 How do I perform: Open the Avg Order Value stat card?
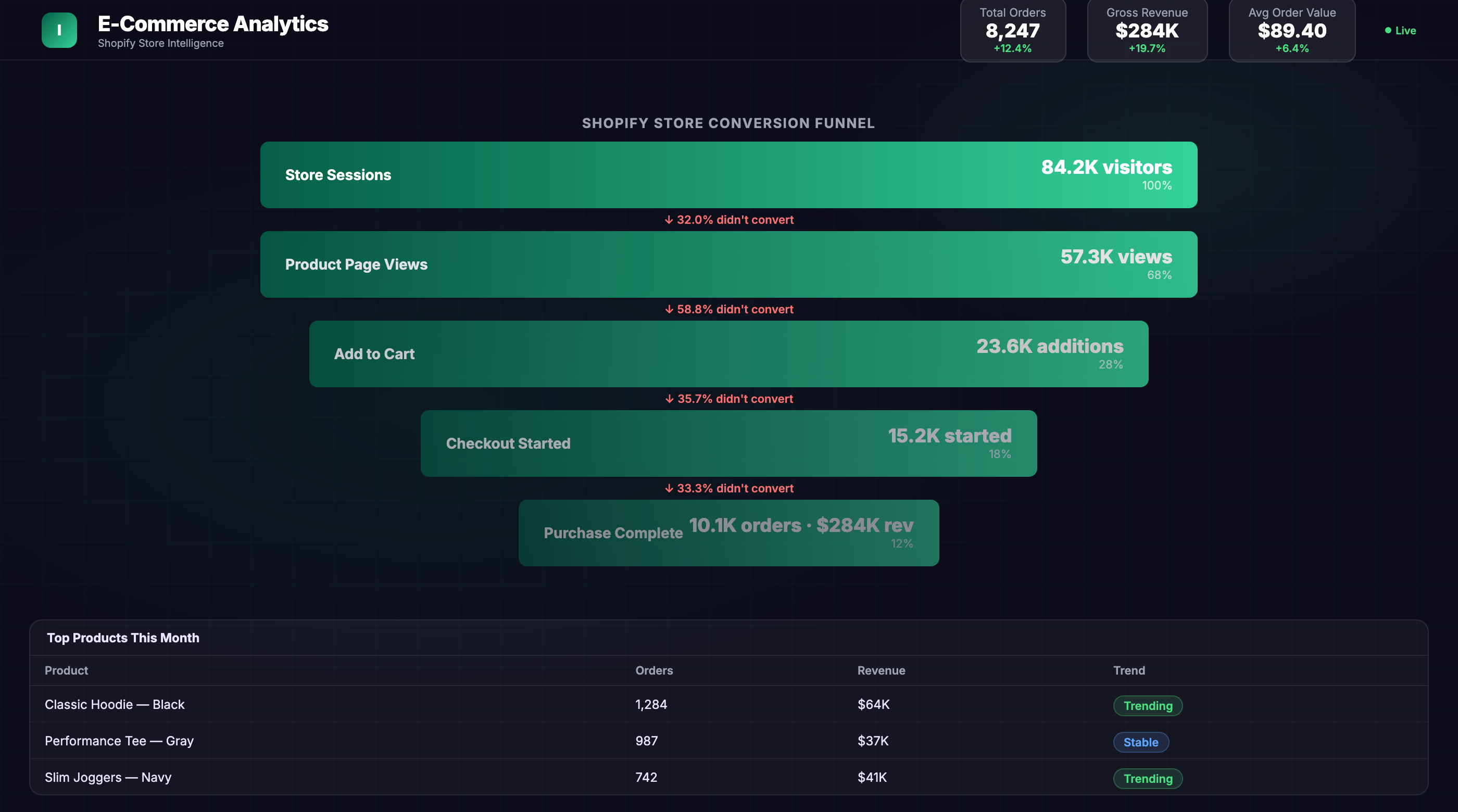click(1291, 30)
